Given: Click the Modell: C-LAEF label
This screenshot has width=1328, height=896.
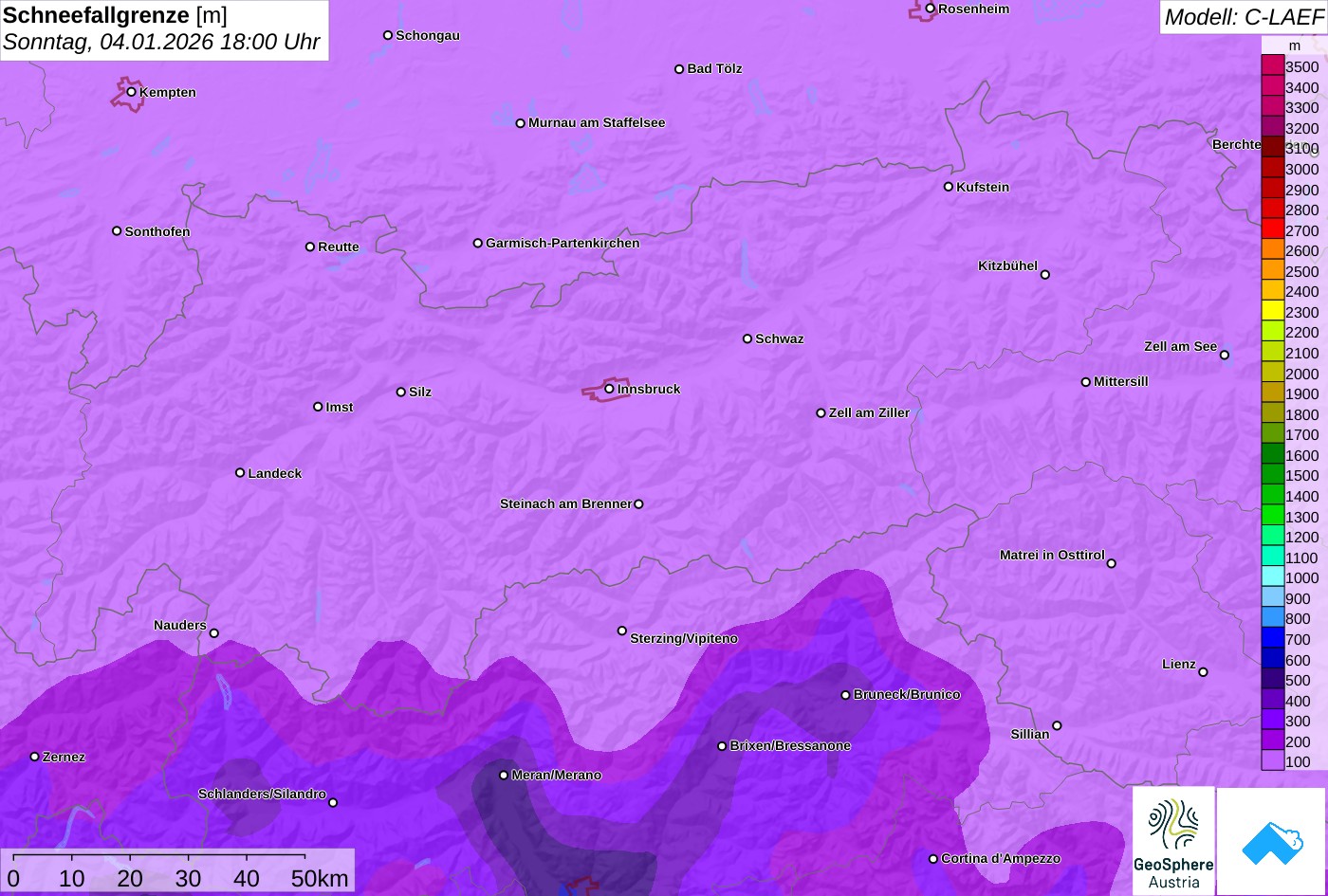Looking at the screenshot, I should (1243, 16).
